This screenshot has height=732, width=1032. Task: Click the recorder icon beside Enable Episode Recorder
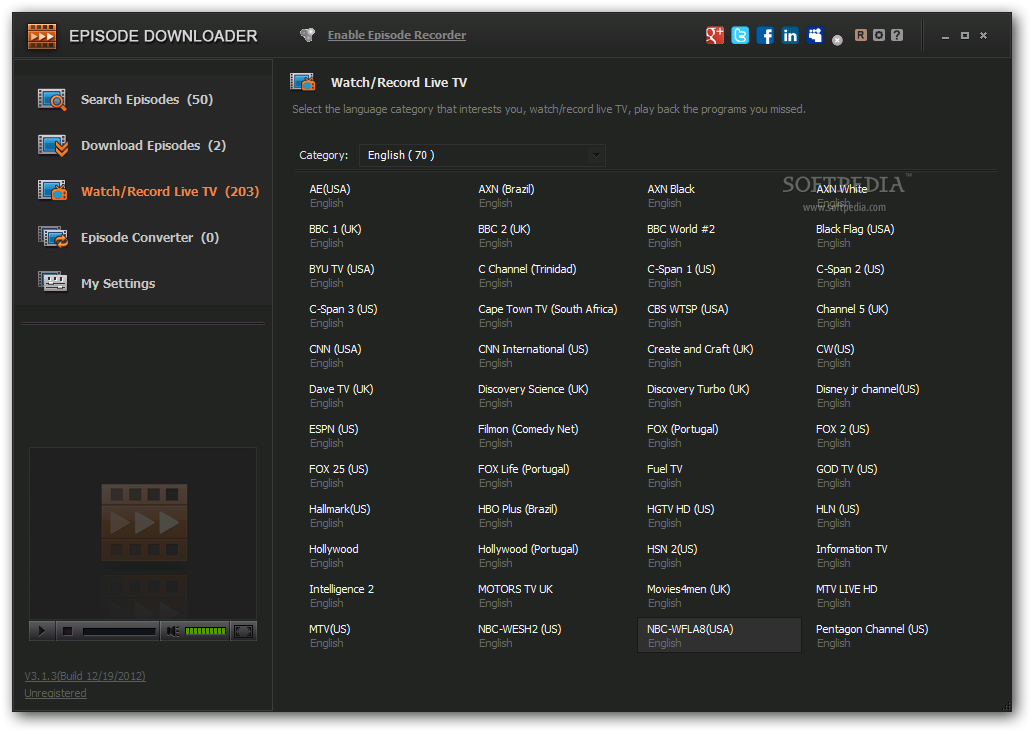coord(307,35)
